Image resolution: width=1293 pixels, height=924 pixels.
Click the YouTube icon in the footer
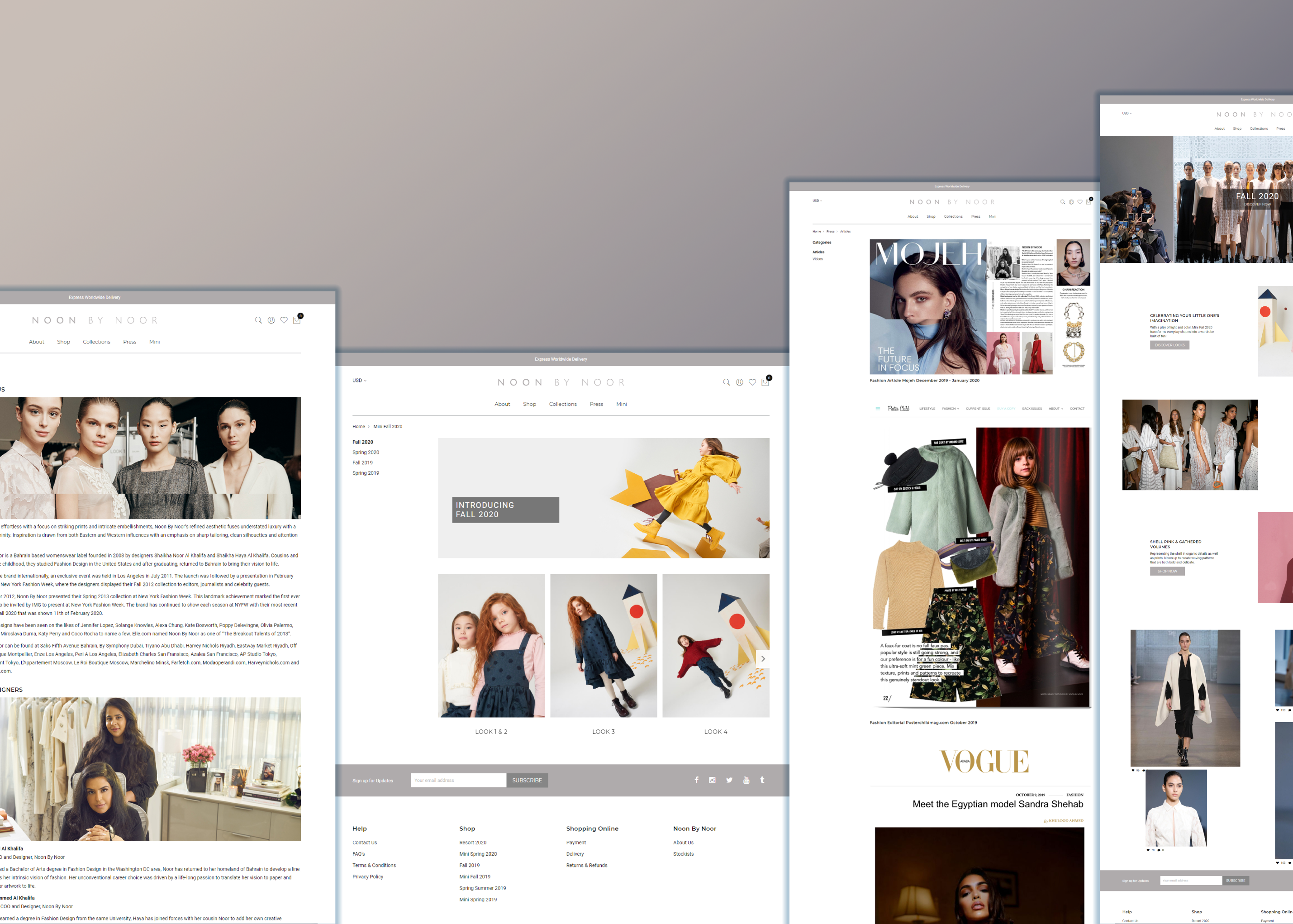pos(746,780)
